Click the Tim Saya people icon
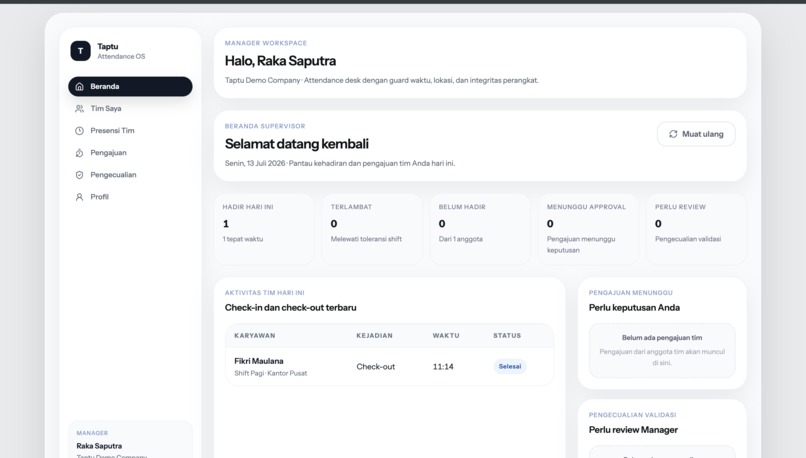Image resolution: width=806 pixels, height=458 pixels. 79,108
